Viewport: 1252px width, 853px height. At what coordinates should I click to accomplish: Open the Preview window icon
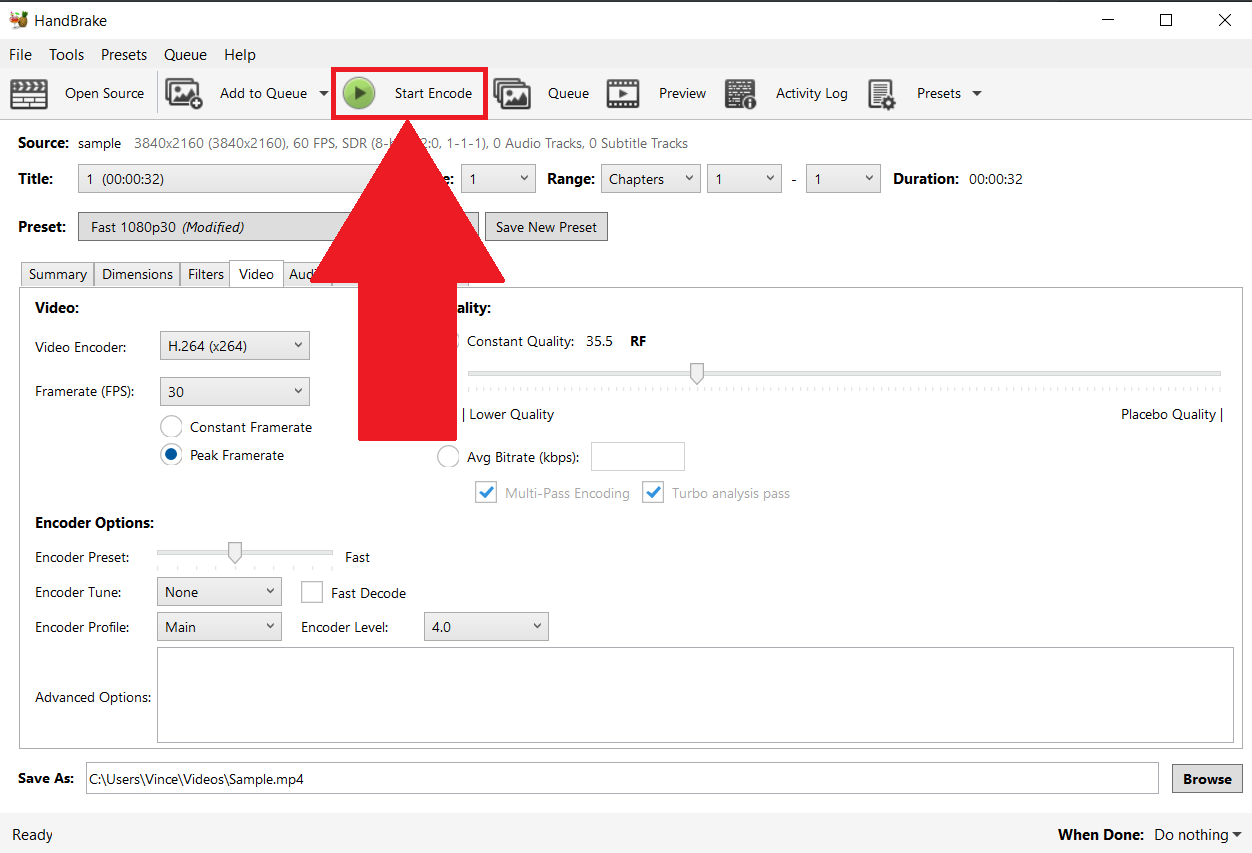623,92
